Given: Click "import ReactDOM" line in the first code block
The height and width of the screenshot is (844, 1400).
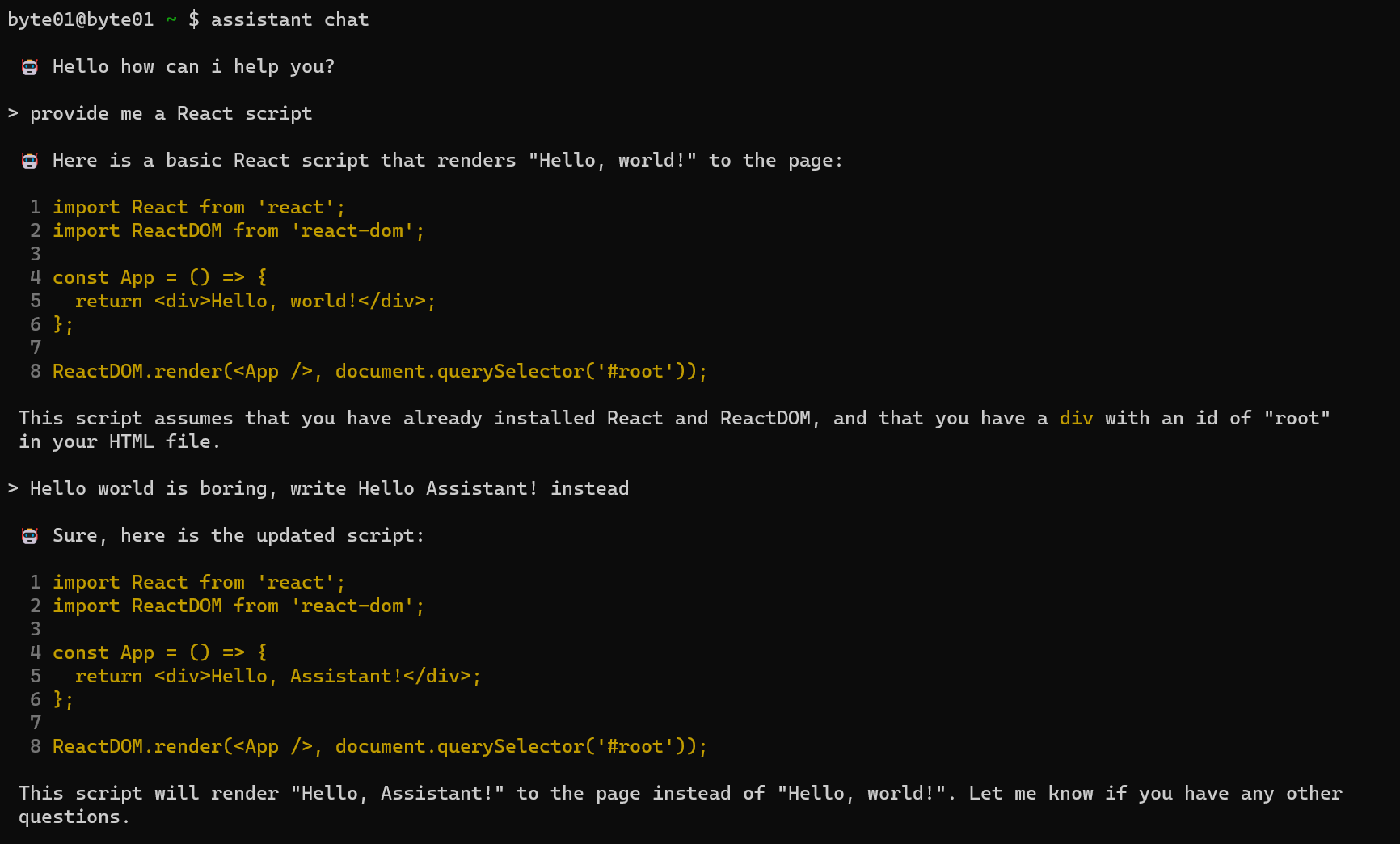Looking at the screenshot, I should click(x=238, y=231).
